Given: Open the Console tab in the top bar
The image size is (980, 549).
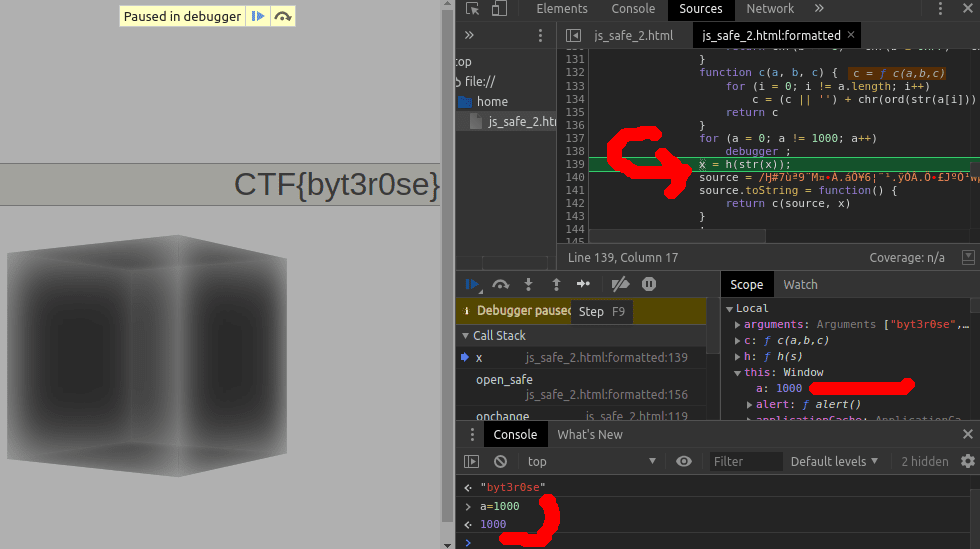Looking at the screenshot, I should (x=633, y=9).
